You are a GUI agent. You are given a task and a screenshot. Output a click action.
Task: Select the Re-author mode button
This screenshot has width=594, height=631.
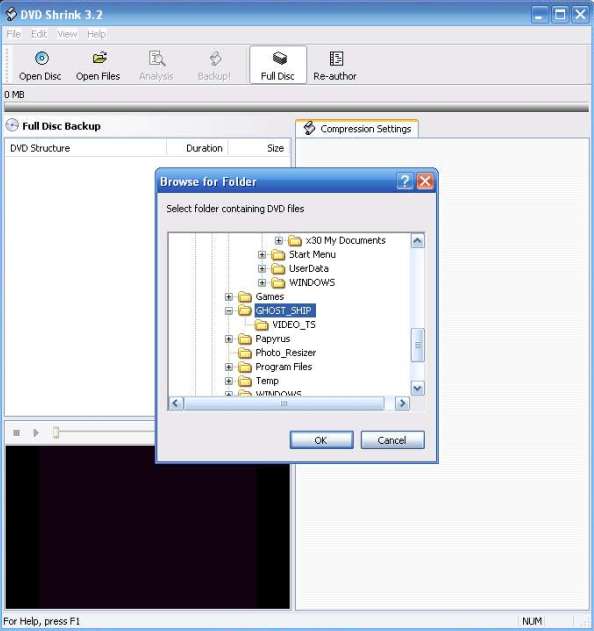pyautogui.click(x=335, y=65)
